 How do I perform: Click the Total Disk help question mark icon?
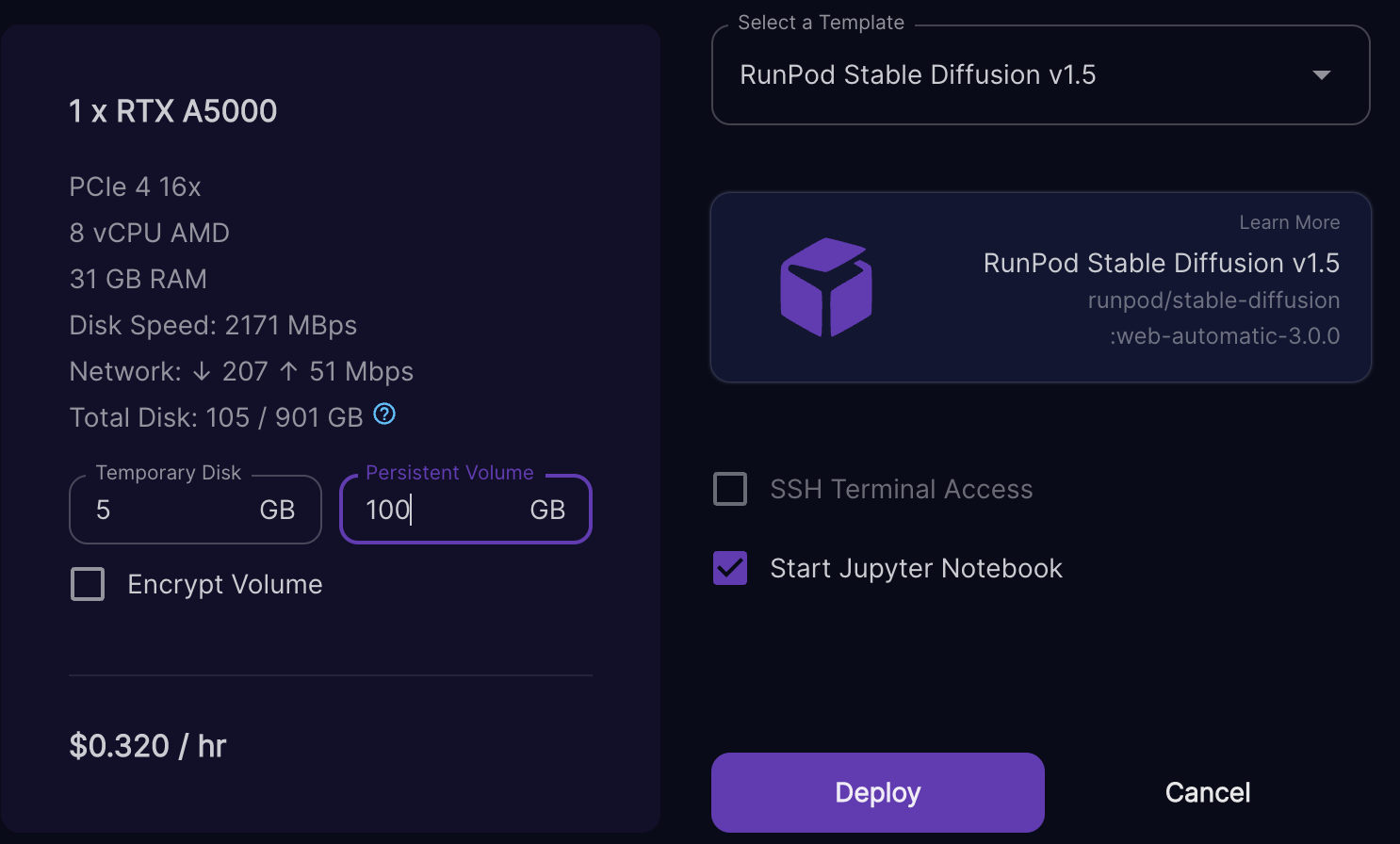384,414
